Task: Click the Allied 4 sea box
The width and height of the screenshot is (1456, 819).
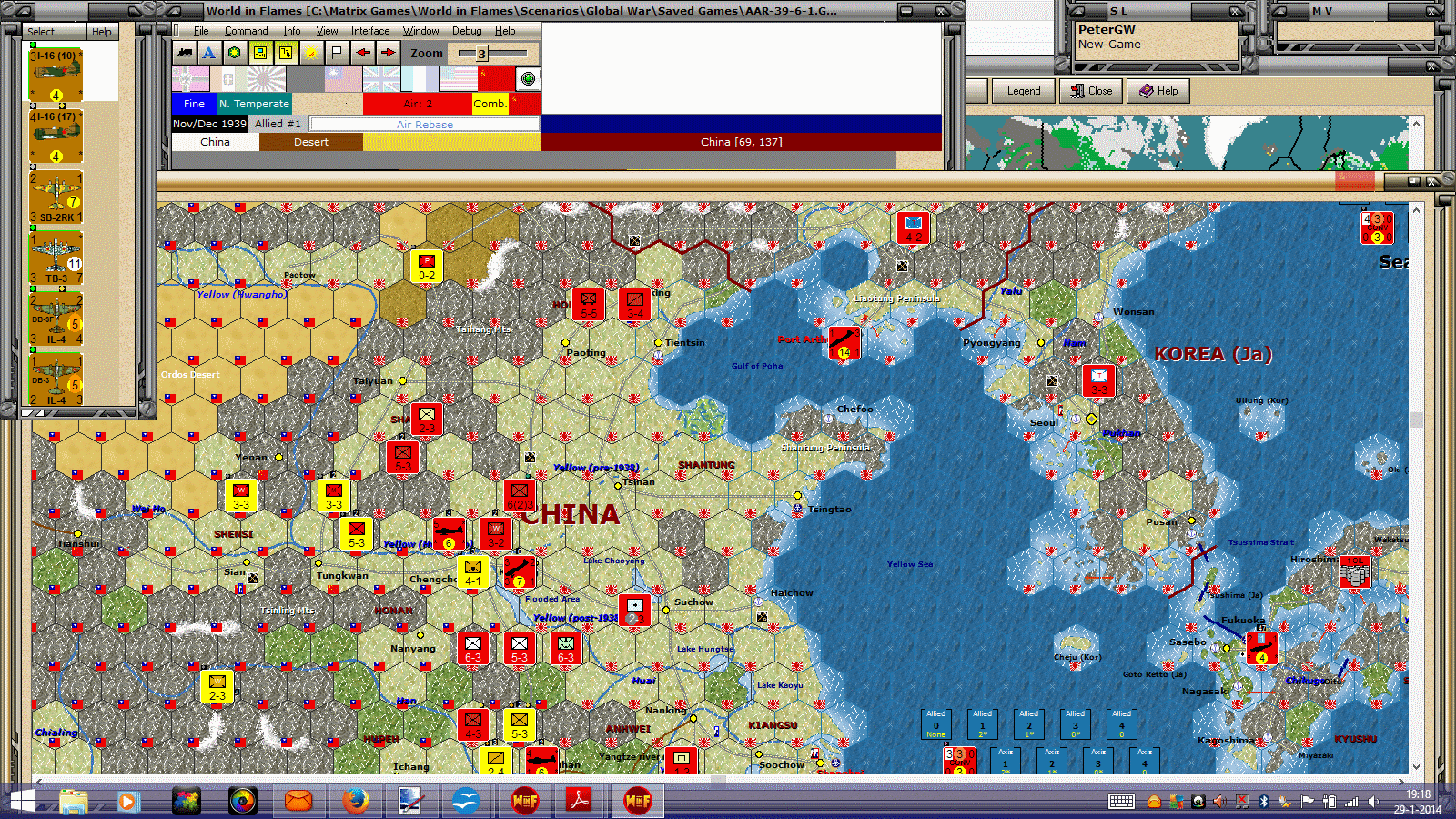Action: click(x=1122, y=723)
